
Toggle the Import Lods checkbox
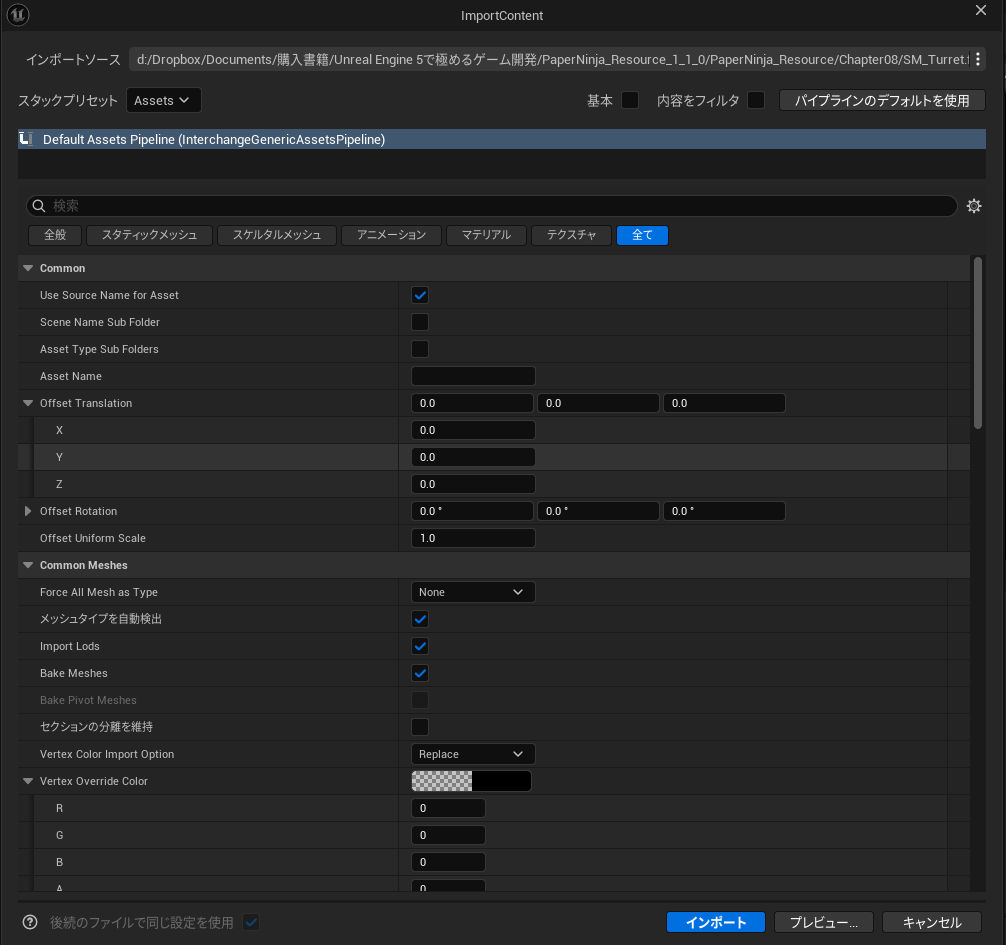coord(420,646)
